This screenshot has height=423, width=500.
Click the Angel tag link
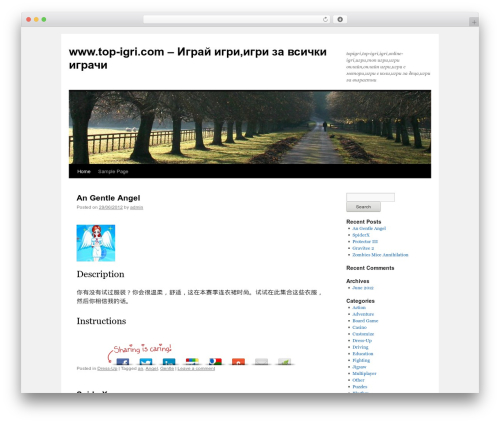pos(152,369)
